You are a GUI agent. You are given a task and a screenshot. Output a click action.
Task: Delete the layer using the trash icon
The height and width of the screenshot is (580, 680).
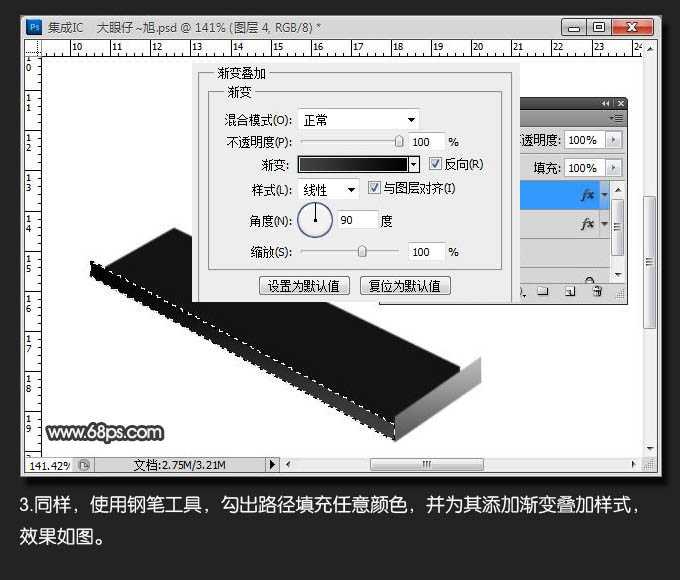597,291
